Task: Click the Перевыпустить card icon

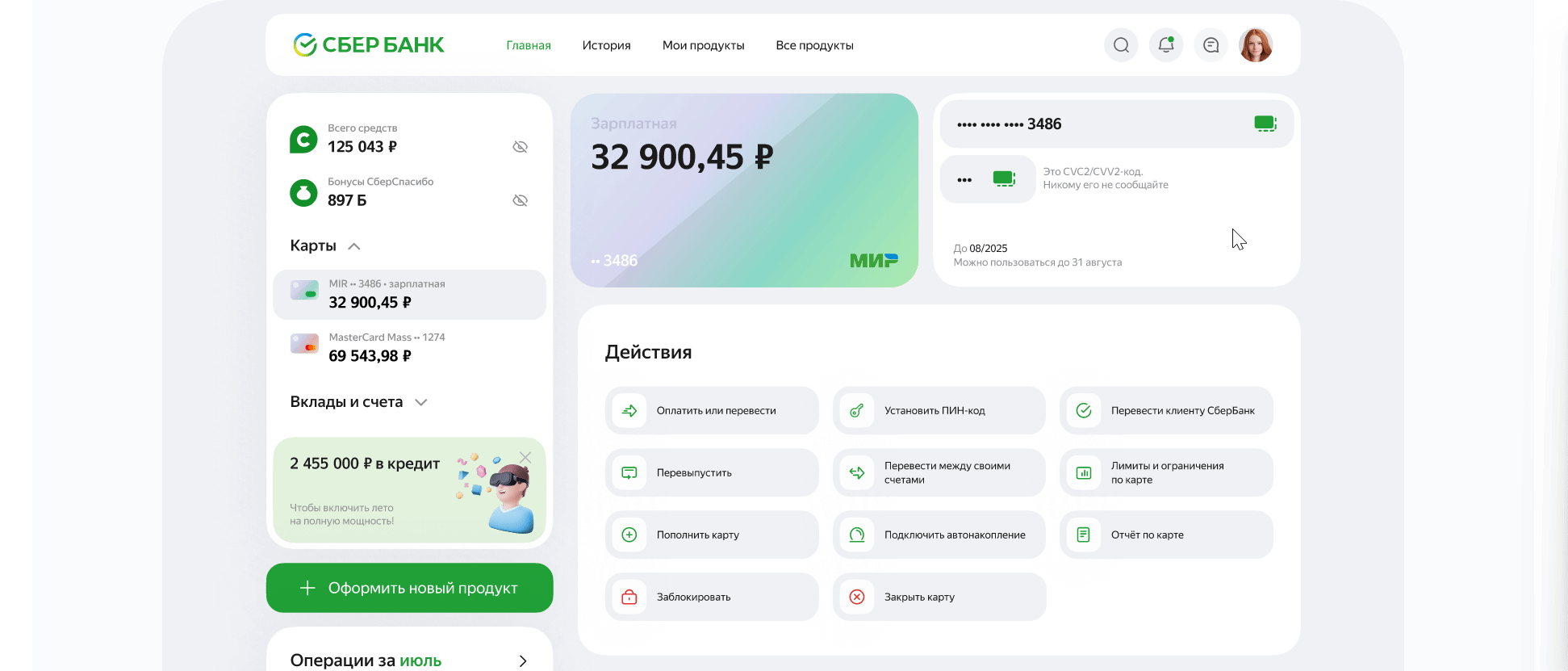Action: [x=629, y=472]
